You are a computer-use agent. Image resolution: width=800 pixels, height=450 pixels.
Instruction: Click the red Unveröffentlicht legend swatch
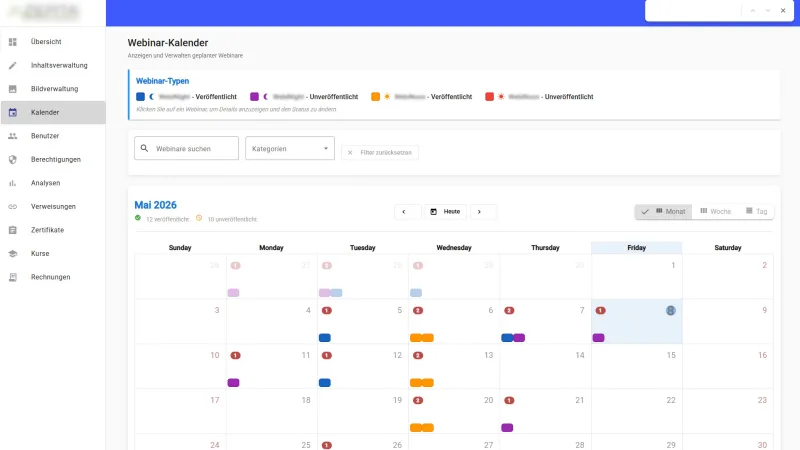[x=489, y=96]
